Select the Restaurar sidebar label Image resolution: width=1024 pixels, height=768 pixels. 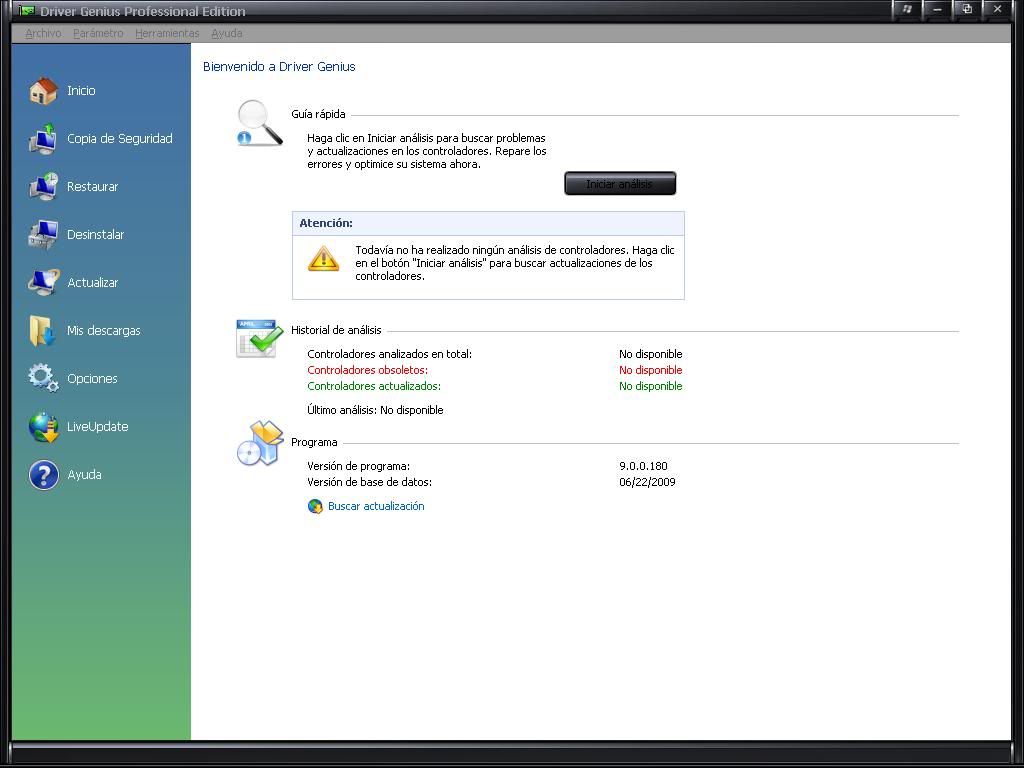point(92,187)
